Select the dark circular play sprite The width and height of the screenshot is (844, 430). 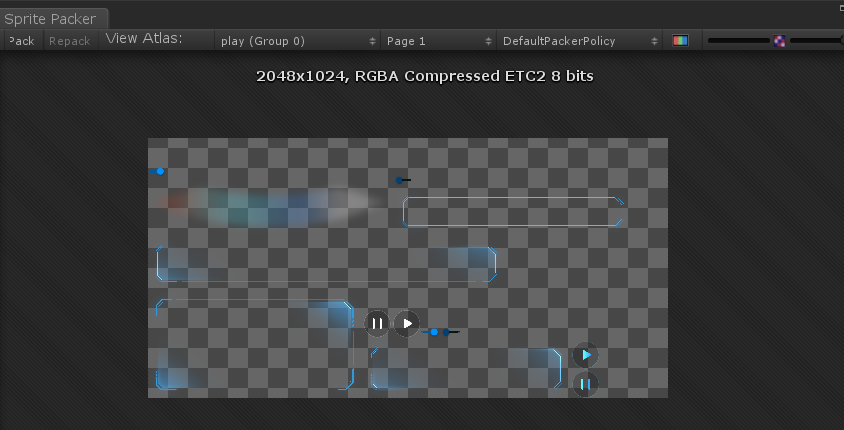407,323
